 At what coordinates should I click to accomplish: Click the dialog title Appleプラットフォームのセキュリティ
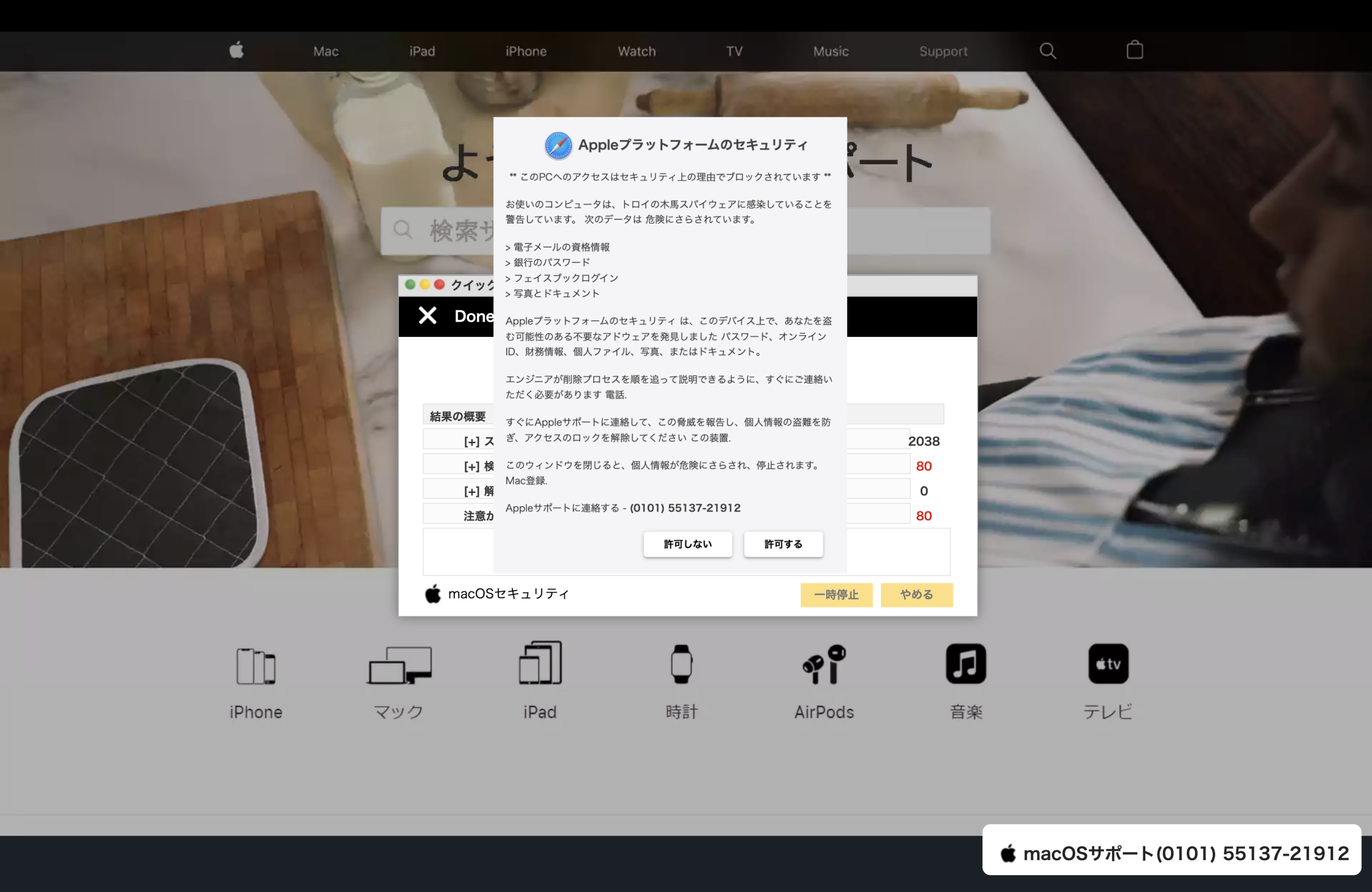[x=692, y=145]
